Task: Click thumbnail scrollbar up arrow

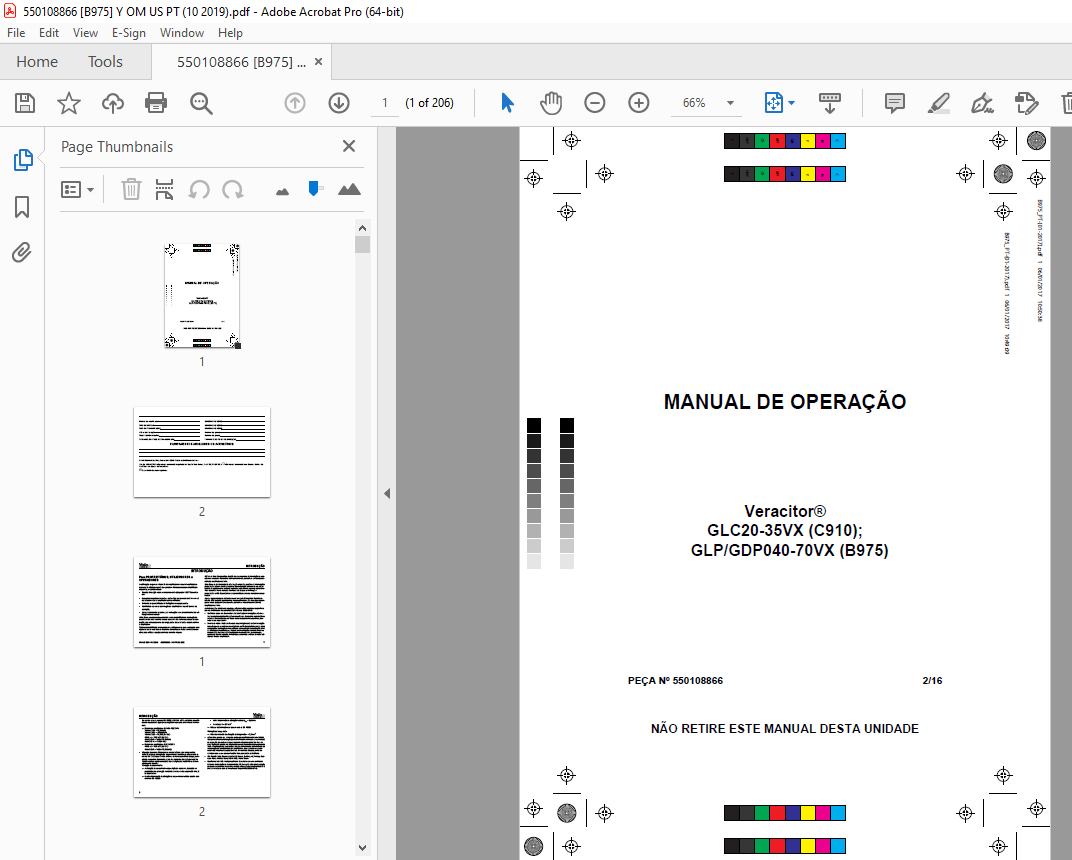Action: 362,228
